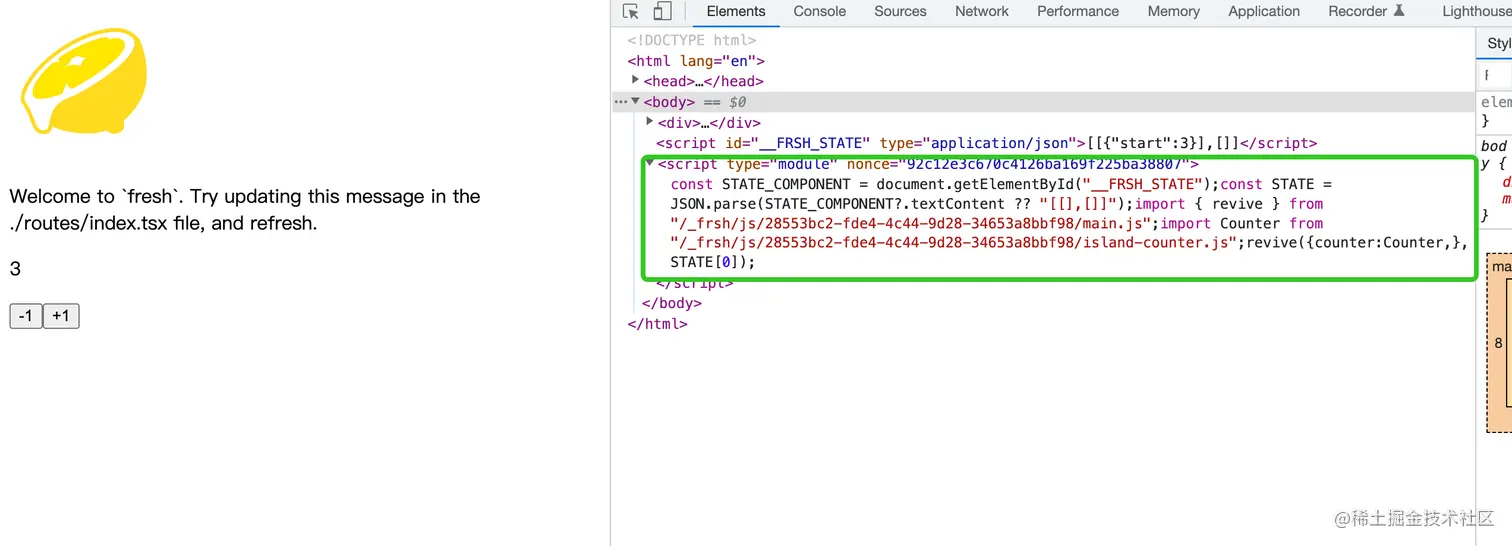Open the Styles sub-tab in the sidebar

[1498, 43]
